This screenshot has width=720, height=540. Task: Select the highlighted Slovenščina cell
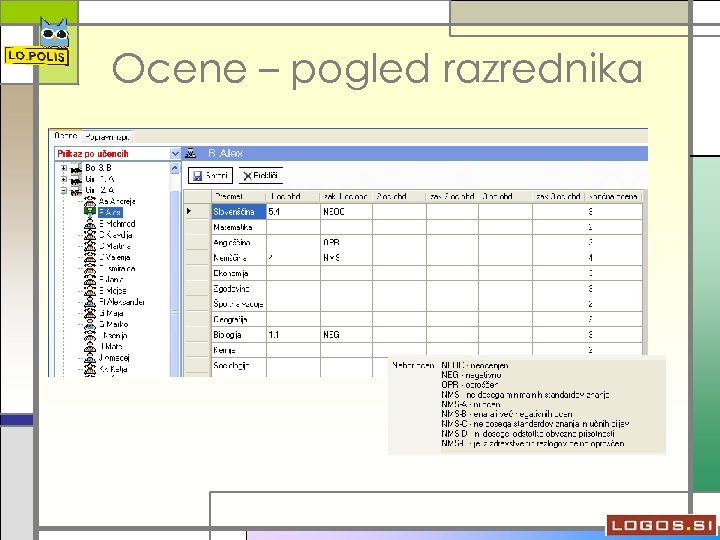(239, 212)
